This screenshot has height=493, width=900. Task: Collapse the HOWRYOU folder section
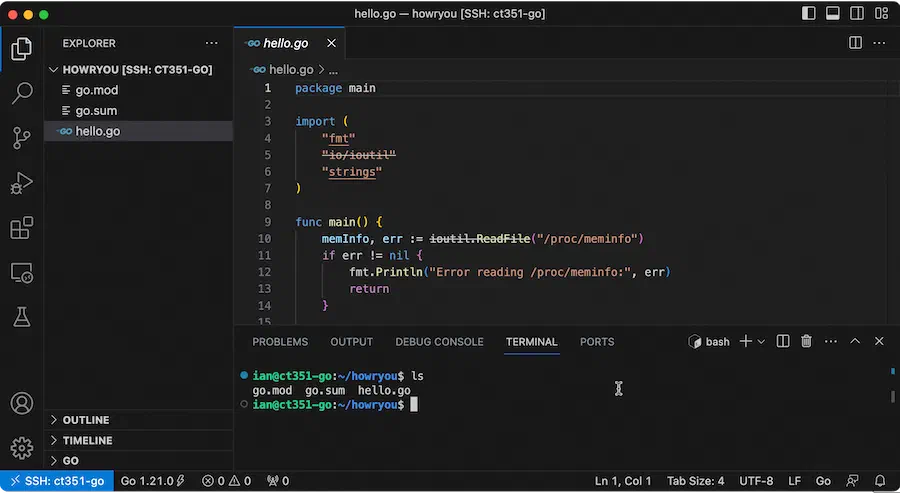pyautogui.click(x=138, y=69)
